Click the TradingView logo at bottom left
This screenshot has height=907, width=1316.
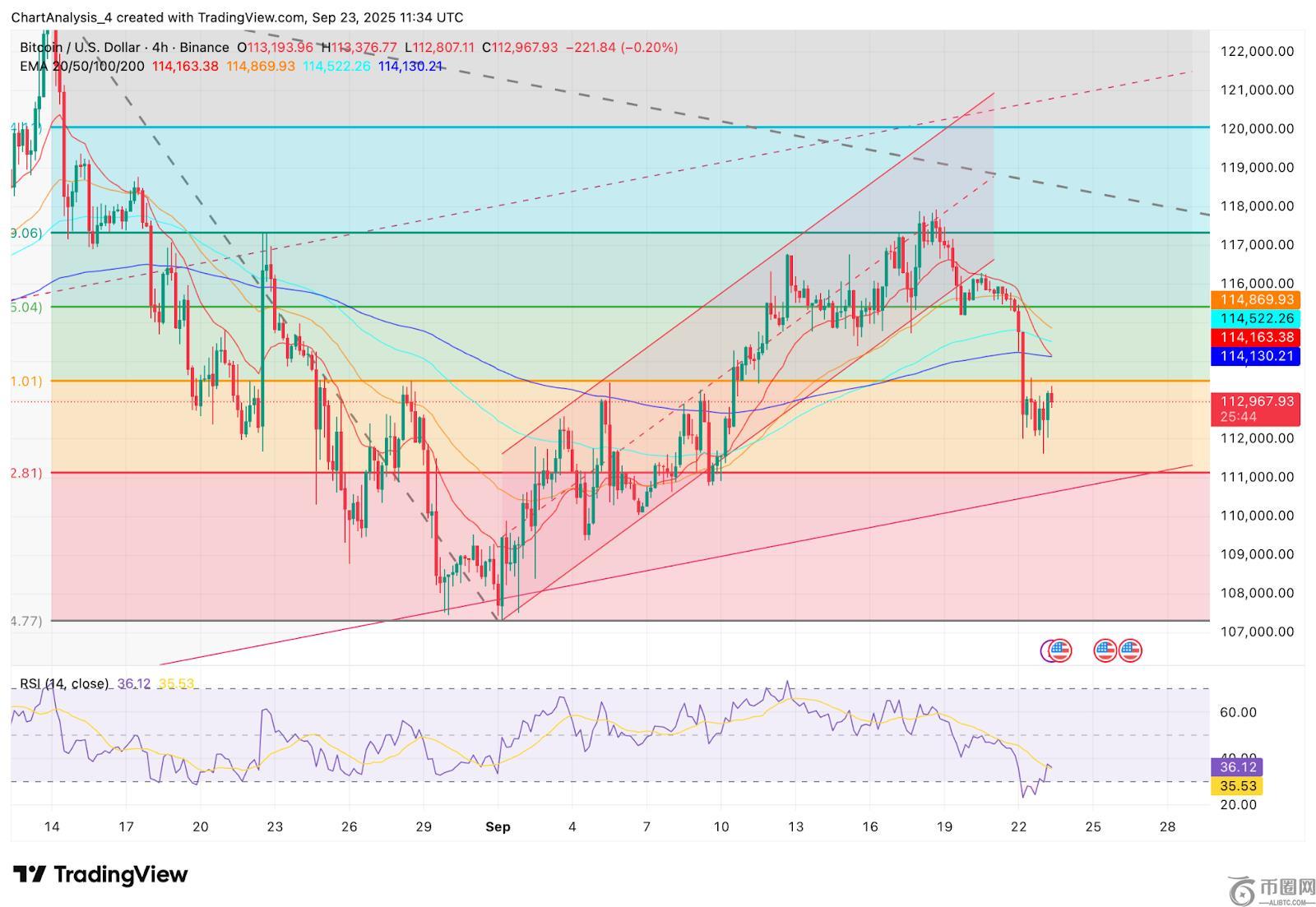[x=100, y=874]
